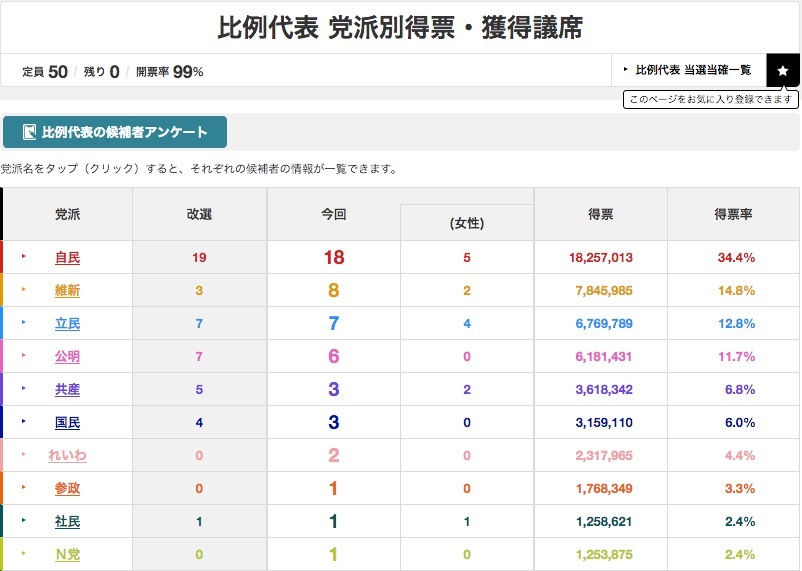
Task: Click the 得票 column header
Action: point(600,214)
